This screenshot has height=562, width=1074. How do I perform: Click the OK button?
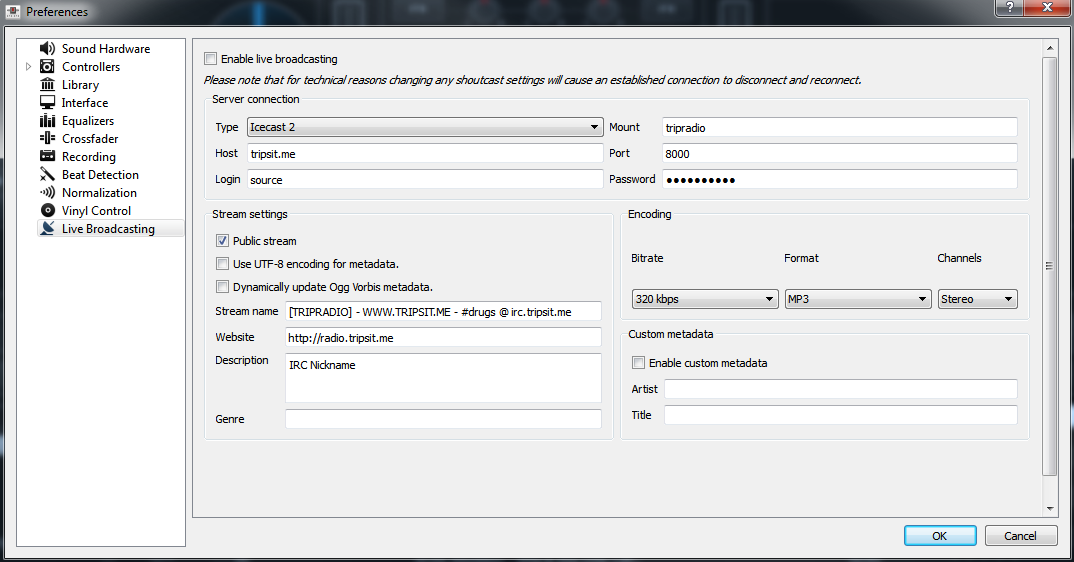[x=940, y=536]
